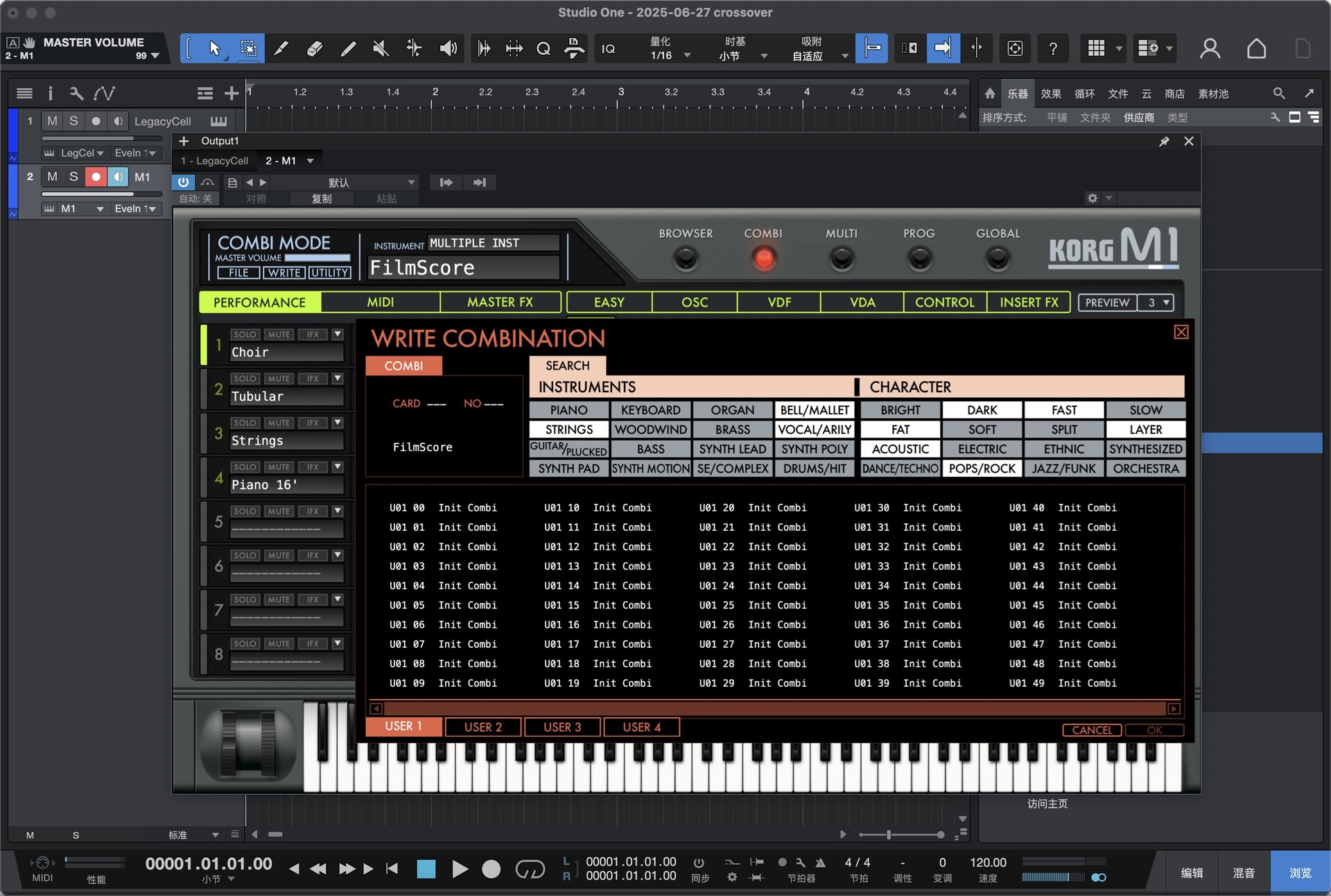Toggle M1 plugin power bypass button

pos(183,182)
